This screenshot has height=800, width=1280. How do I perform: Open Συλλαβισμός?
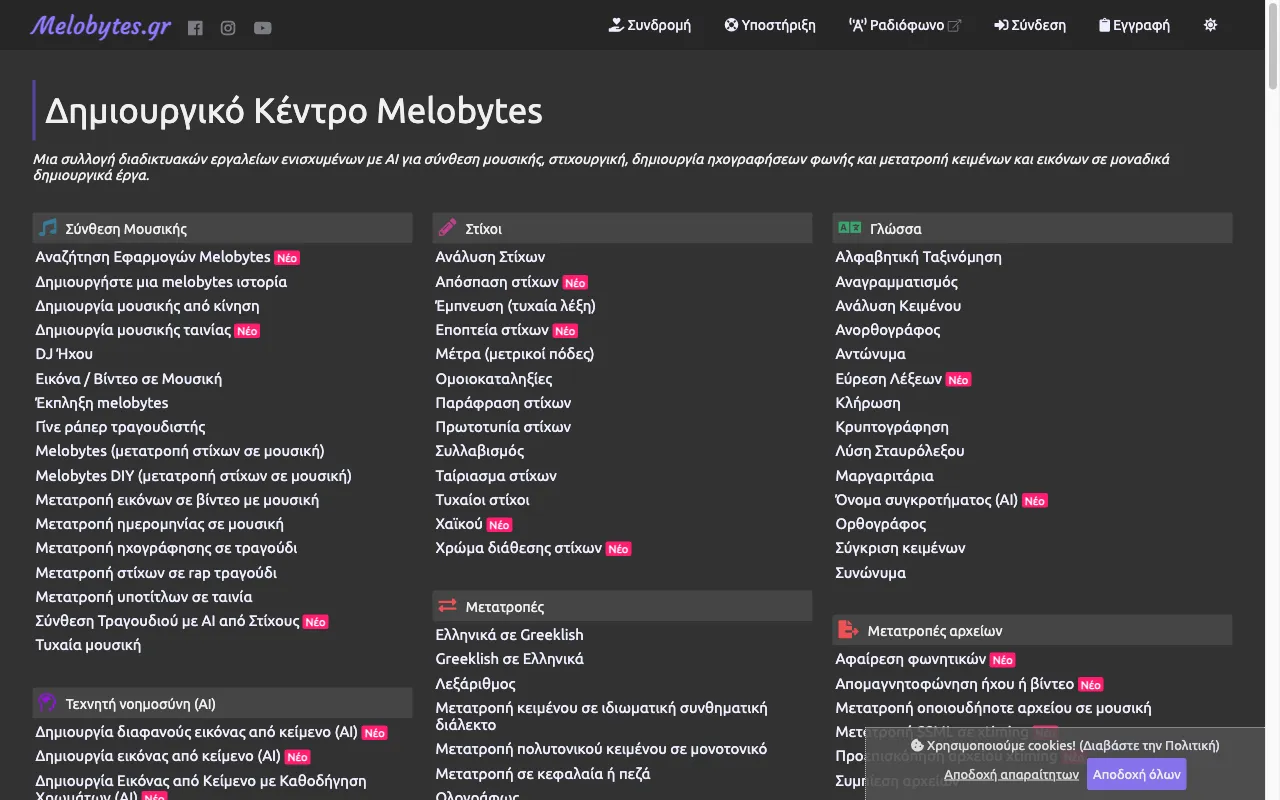point(480,451)
